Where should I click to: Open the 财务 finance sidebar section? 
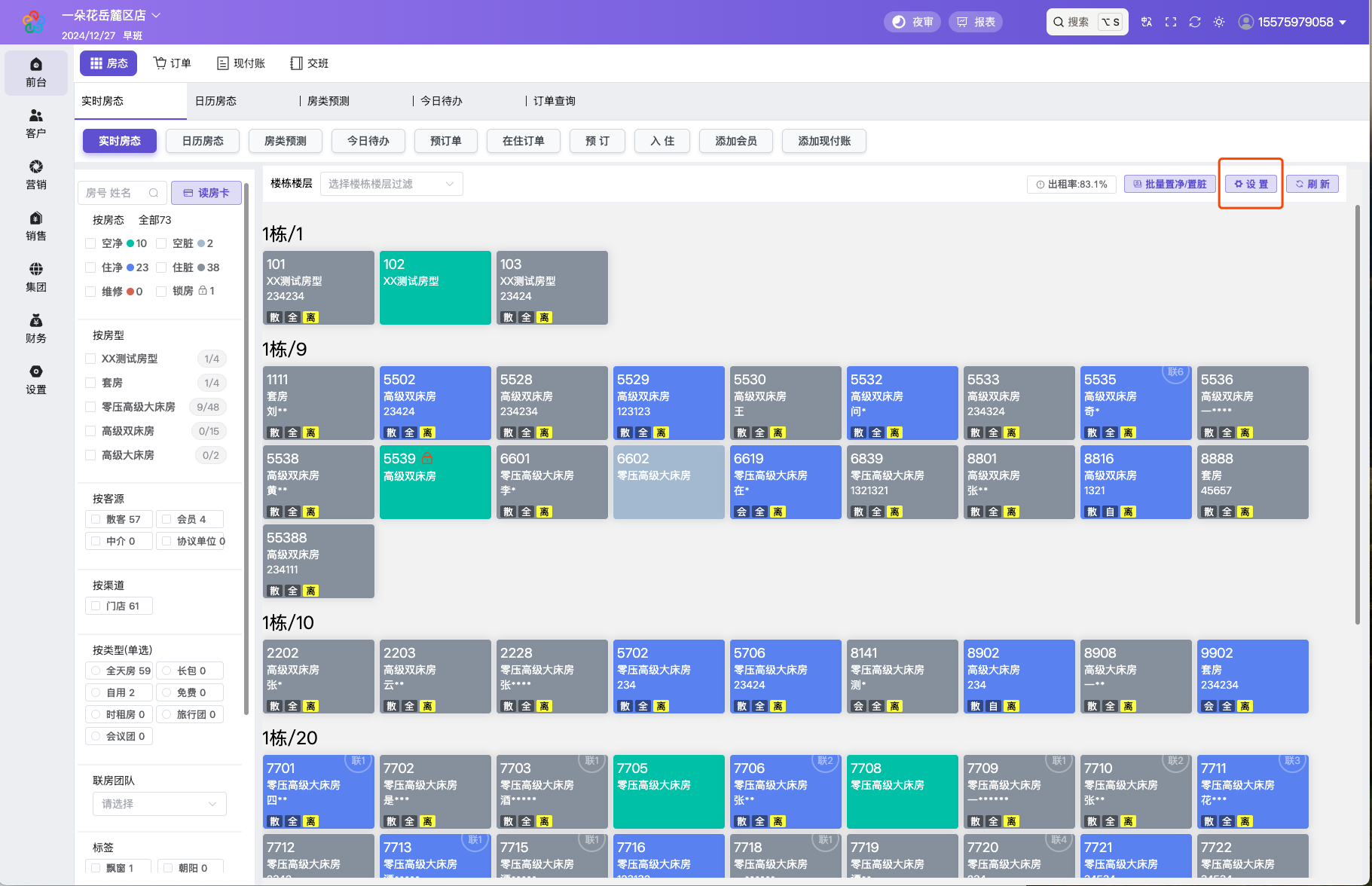point(36,329)
